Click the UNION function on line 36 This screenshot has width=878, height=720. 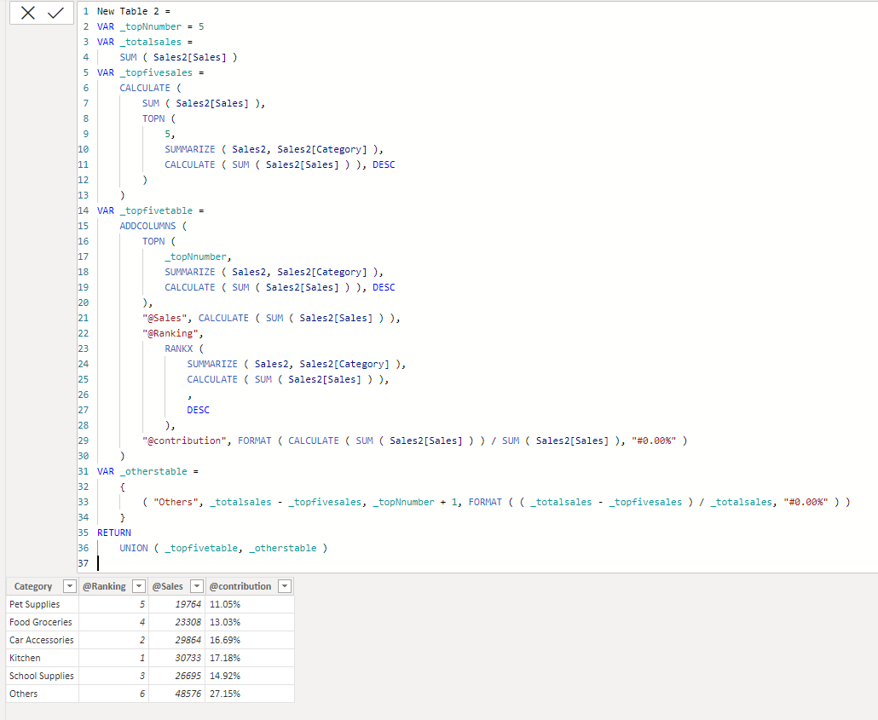pyautogui.click(x=133, y=548)
